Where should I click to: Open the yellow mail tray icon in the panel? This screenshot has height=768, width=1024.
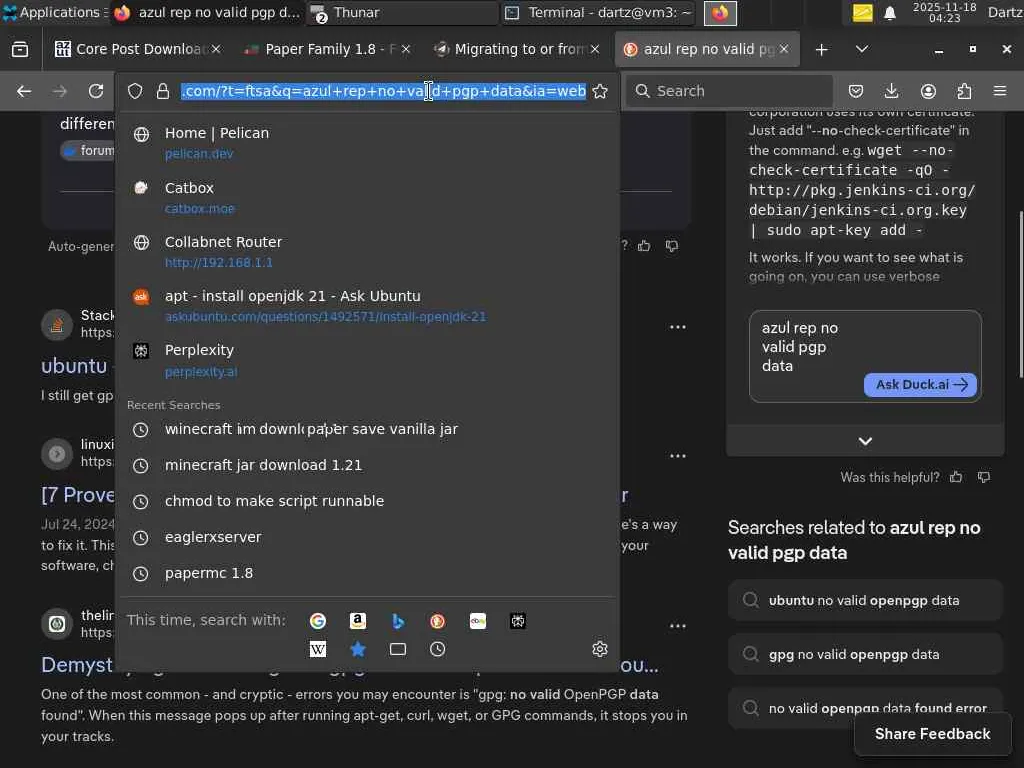[x=863, y=13]
